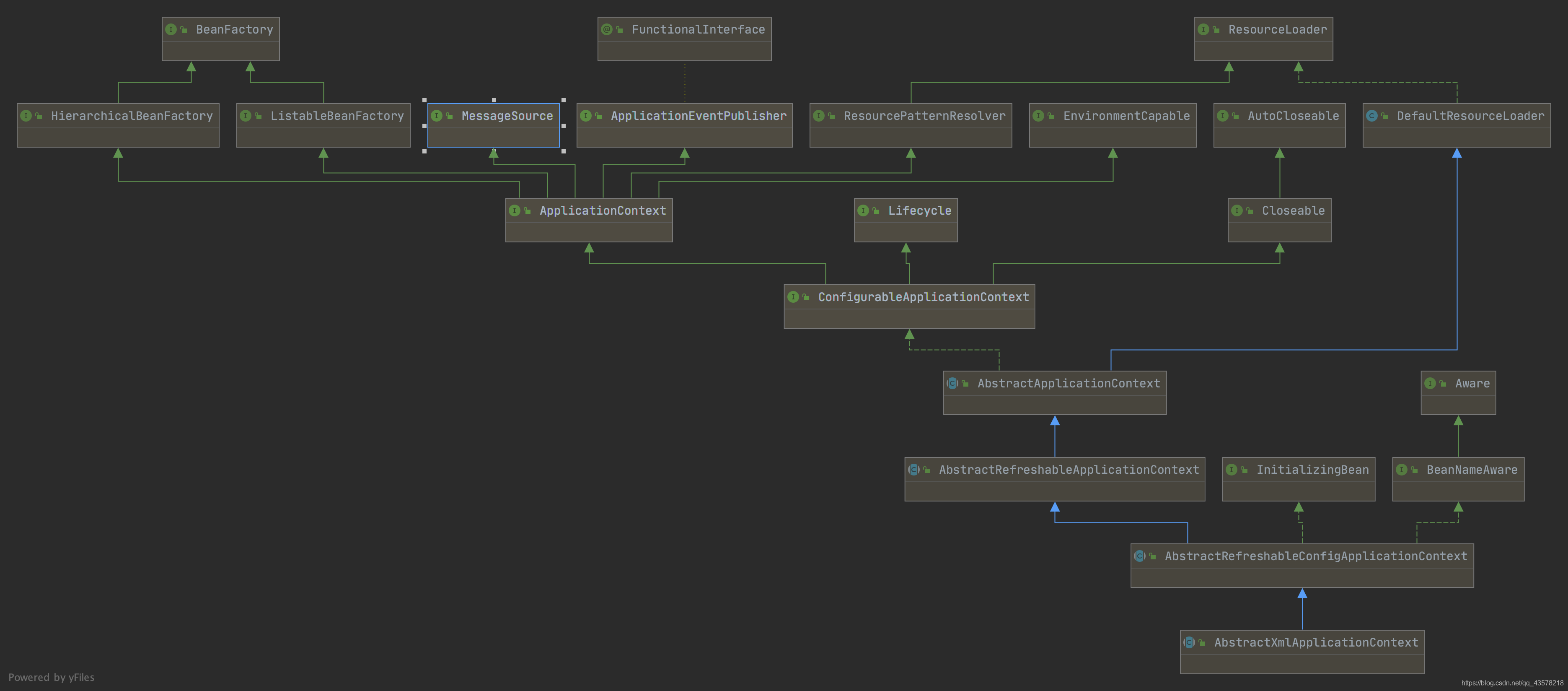Screen dimensions: 1568x691
Task: Click the AutoCloseable interface icon
Action: pos(1223,116)
